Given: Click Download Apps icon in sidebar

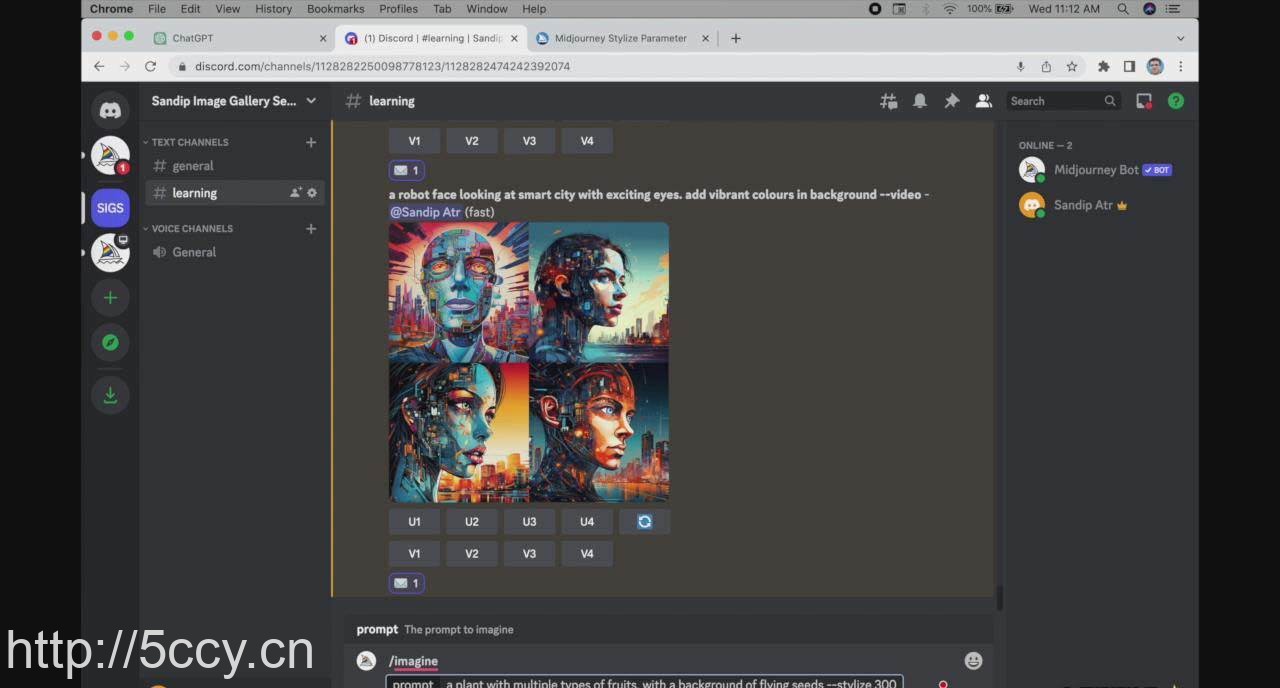Looking at the screenshot, I should (x=110, y=395).
